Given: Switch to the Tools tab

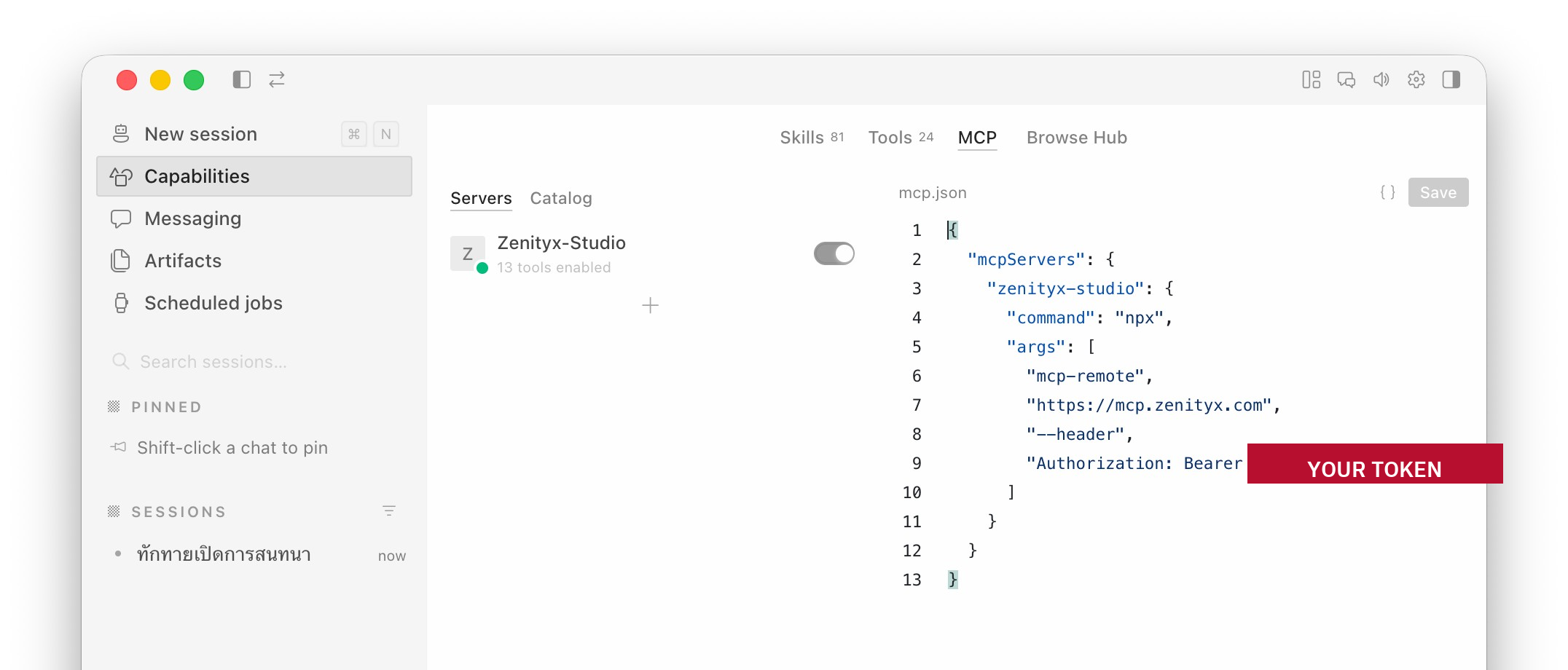Looking at the screenshot, I should [901, 138].
